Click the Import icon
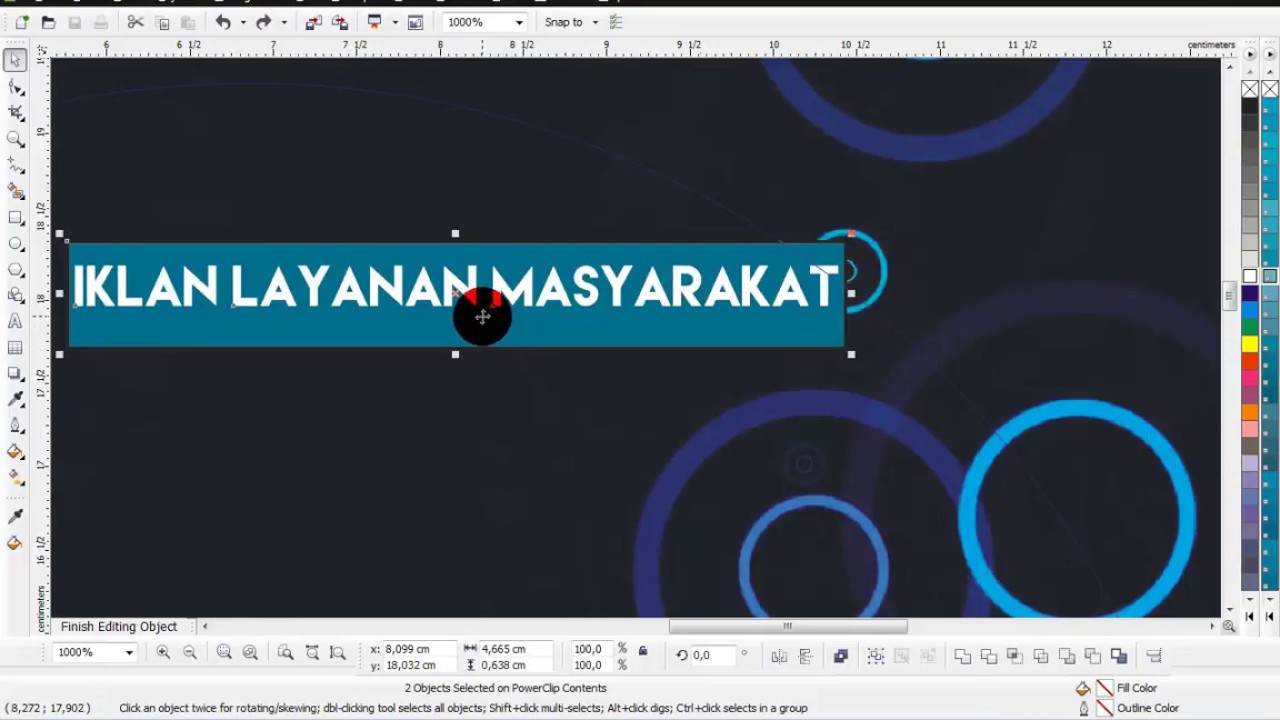The height and width of the screenshot is (720, 1280). [313, 22]
